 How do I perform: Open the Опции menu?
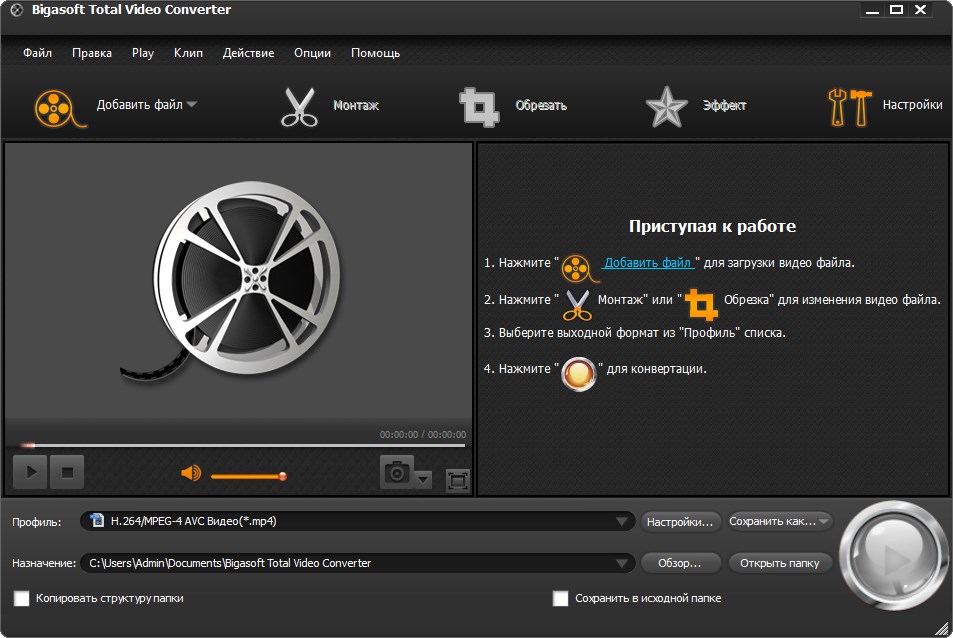pos(312,53)
